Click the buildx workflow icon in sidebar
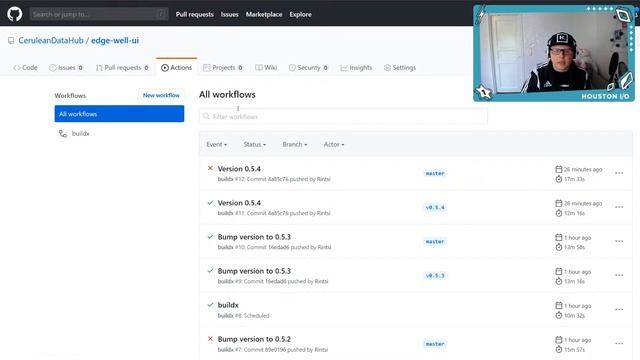640x360 pixels. [x=62, y=133]
